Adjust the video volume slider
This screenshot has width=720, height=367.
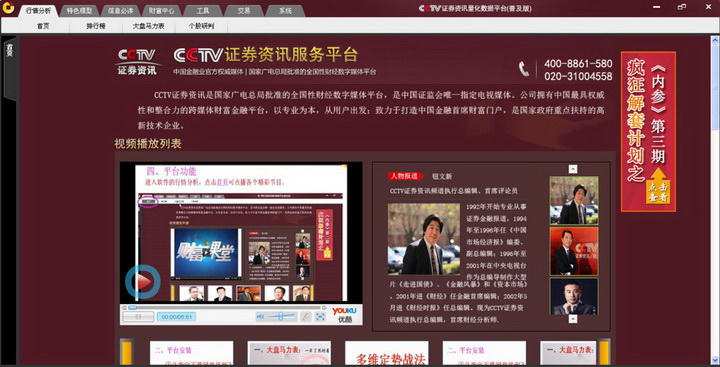click(281, 316)
